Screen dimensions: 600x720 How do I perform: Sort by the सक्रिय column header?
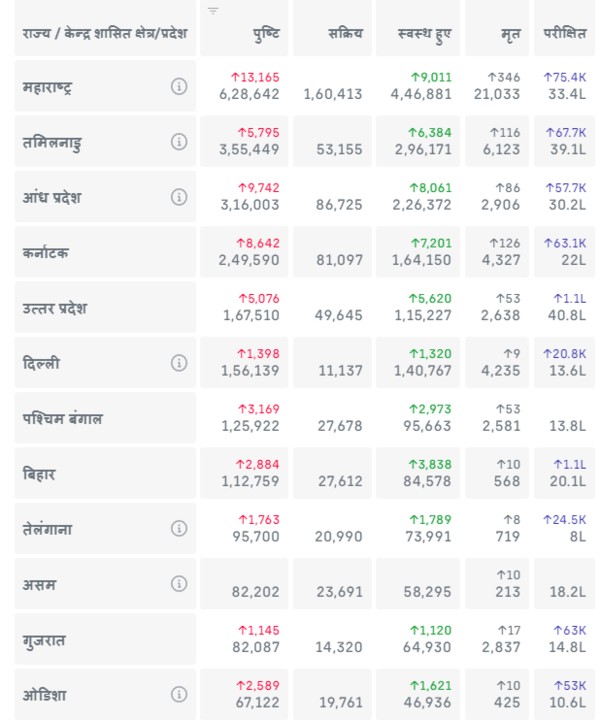click(345, 33)
